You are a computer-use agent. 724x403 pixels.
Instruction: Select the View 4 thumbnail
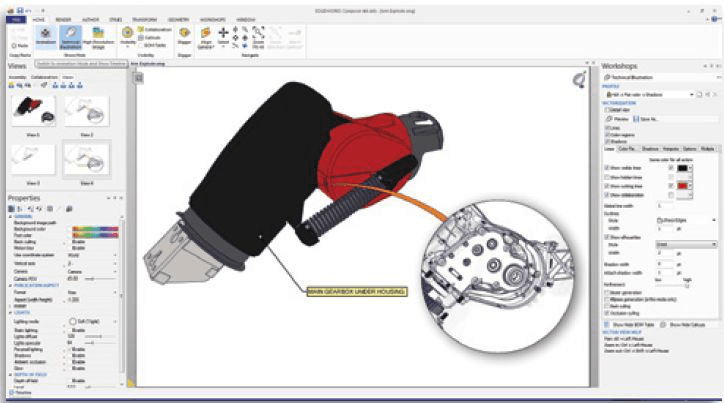click(87, 159)
